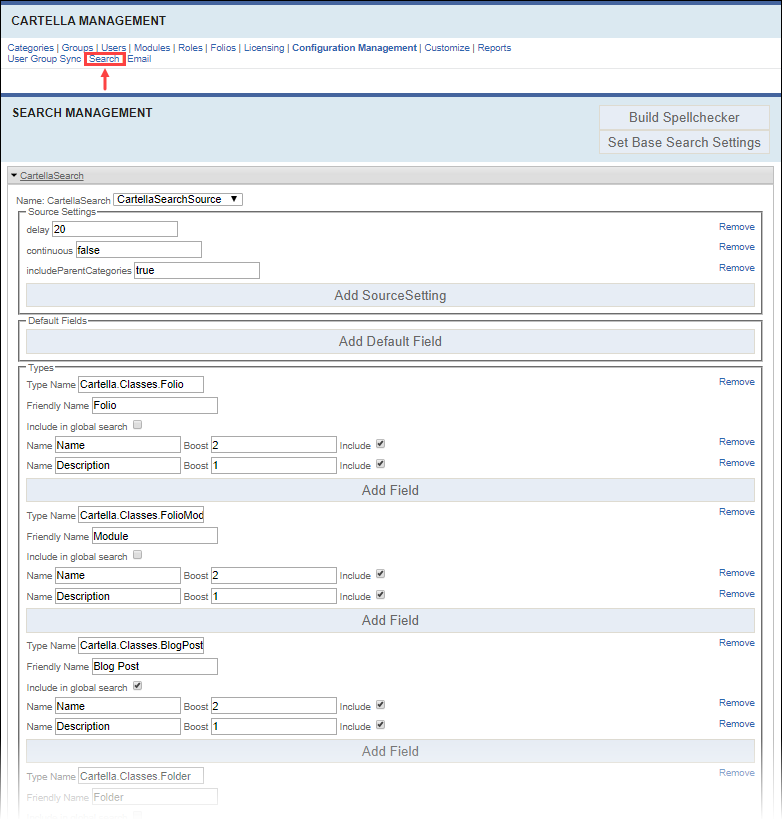Click Add Field under Module type

coord(390,621)
